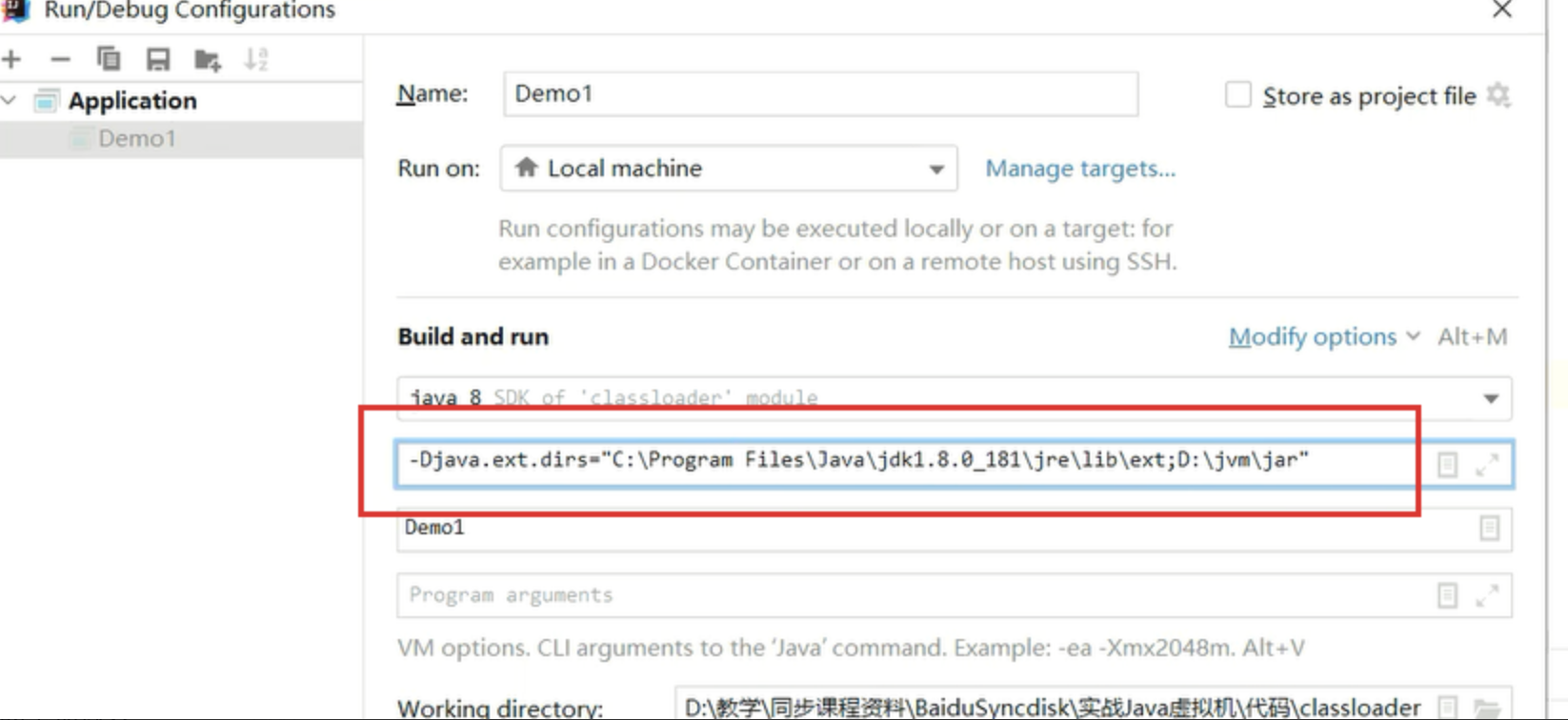Open the Manage targets link
This screenshot has width=1568, height=720.
point(1080,169)
